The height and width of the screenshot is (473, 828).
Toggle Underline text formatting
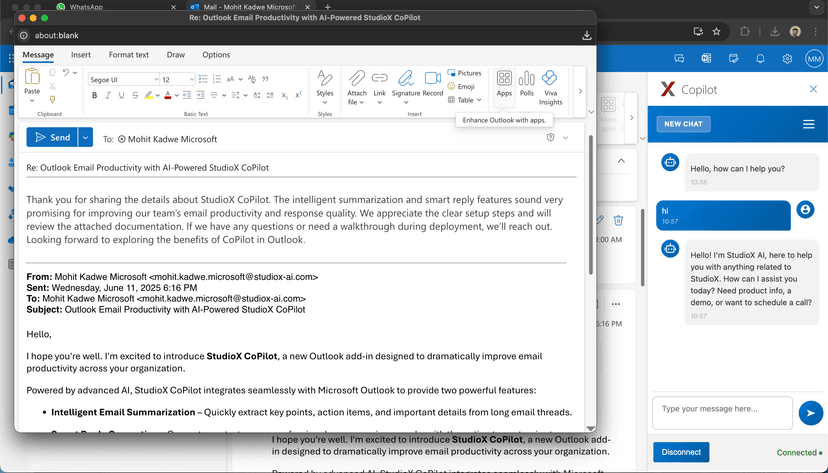point(121,96)
